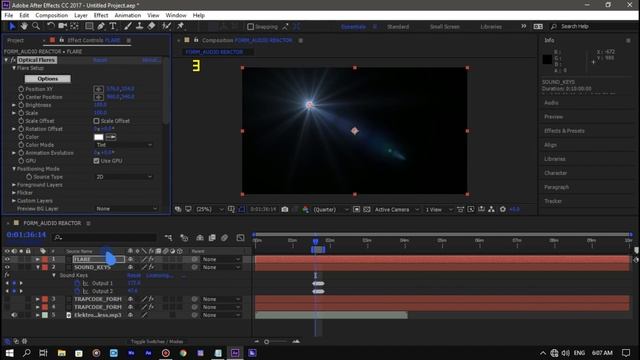Open the Source Type 2D dropdown
The image size is (640, 360).
click(x=124, y=177)
